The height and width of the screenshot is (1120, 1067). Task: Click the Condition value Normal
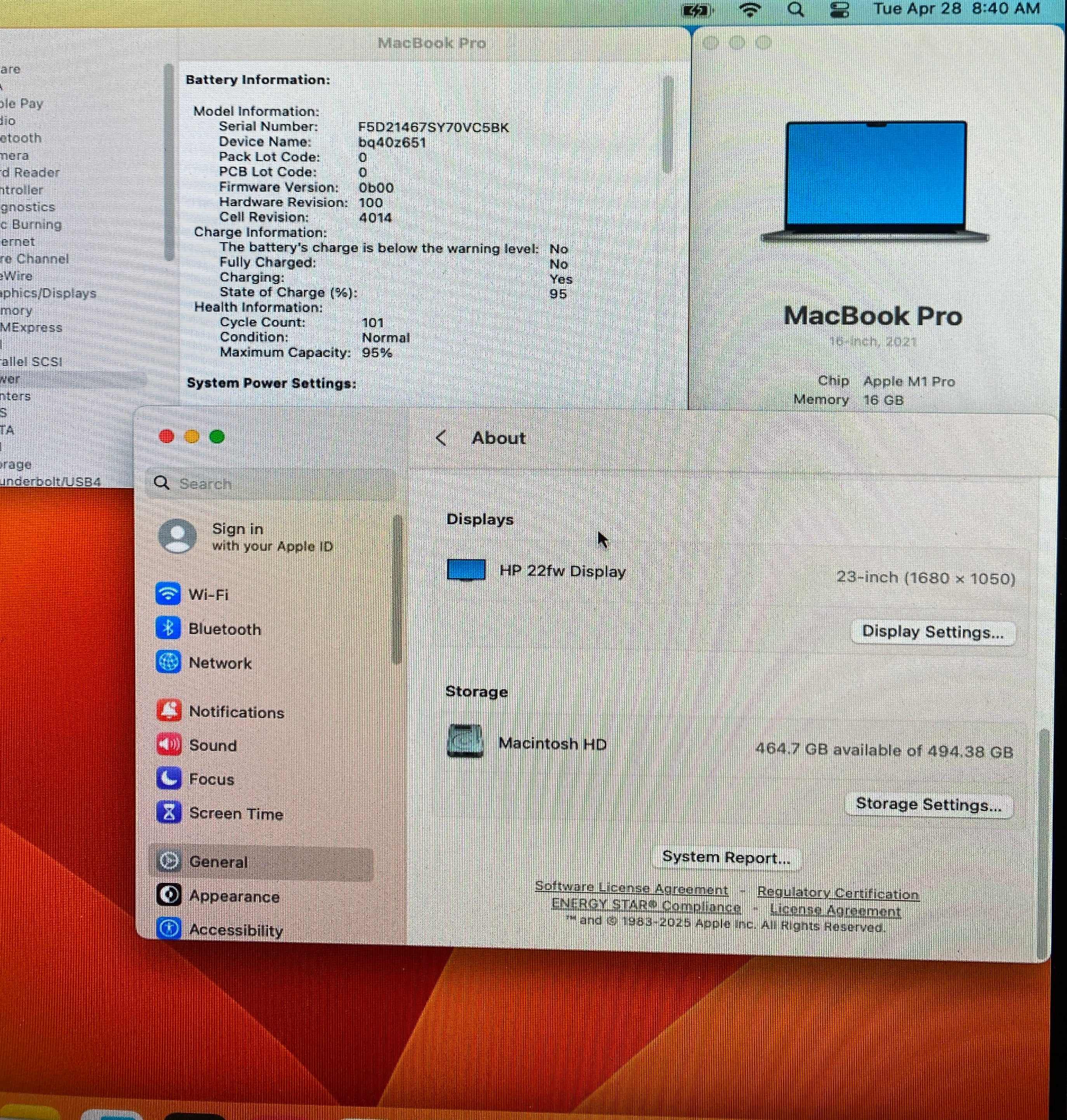coord(386,338)
